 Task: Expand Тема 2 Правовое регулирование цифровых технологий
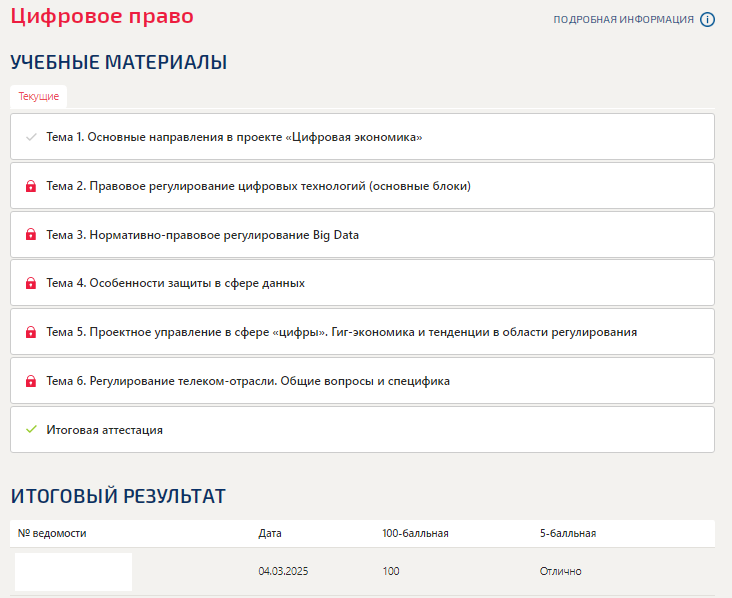tap(362, 186)
